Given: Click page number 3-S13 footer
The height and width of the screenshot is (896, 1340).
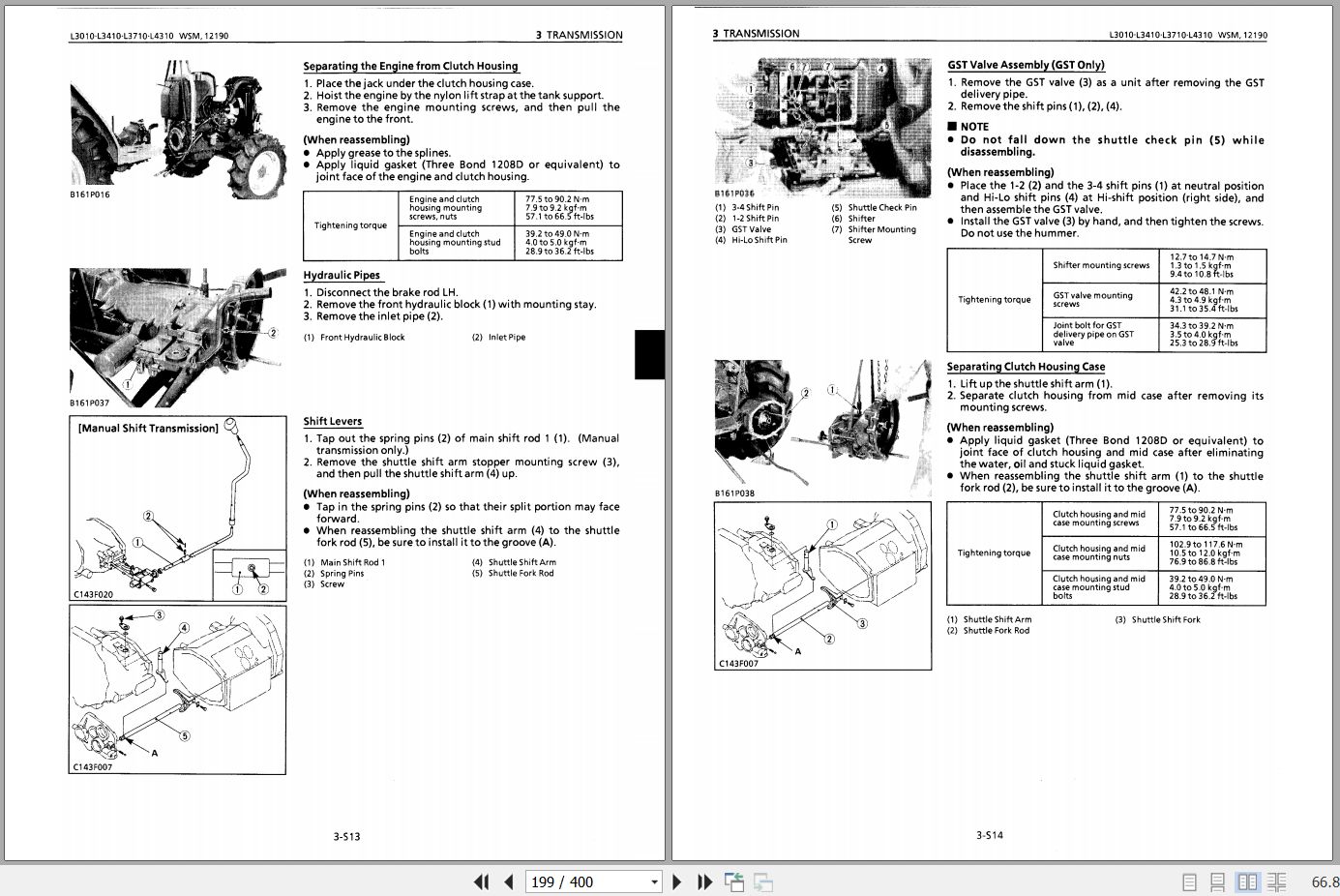Looking at the screenshot, I should click(346, 837).
